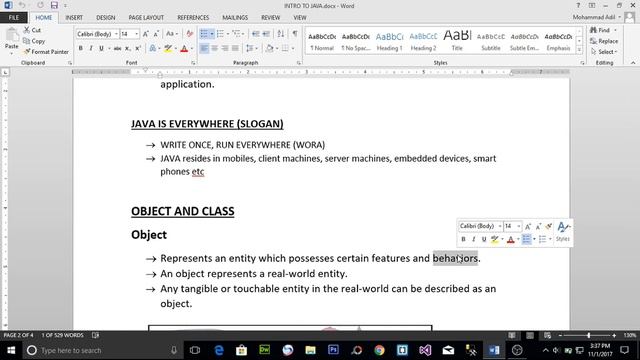Open the Borders dropdown in Paragraph group
This screenshot has height=360, width=640.
pyautogui.click(x=293, y=49)
